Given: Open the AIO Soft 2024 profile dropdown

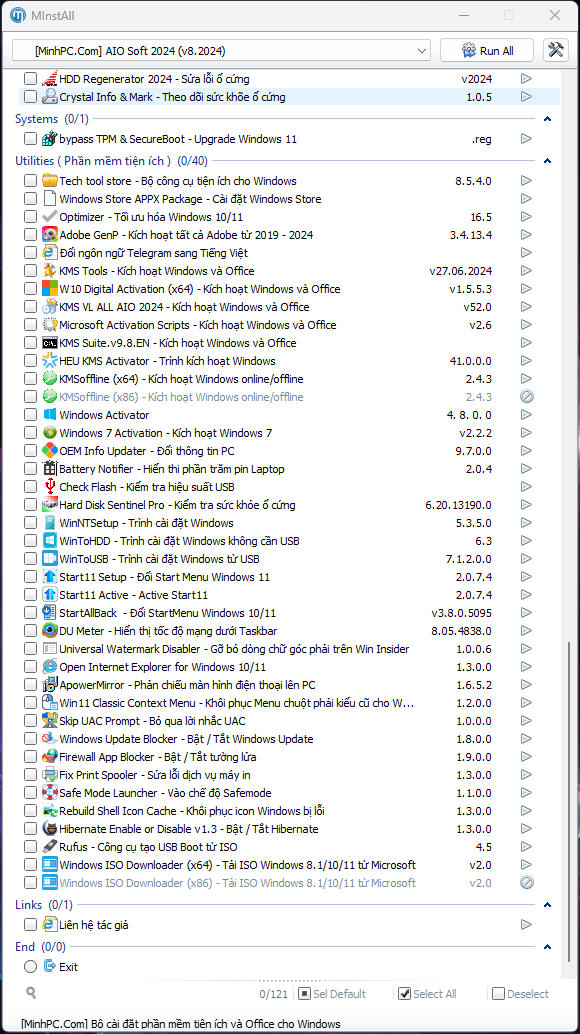Looking at the screenshot, I should click(221, 51).
